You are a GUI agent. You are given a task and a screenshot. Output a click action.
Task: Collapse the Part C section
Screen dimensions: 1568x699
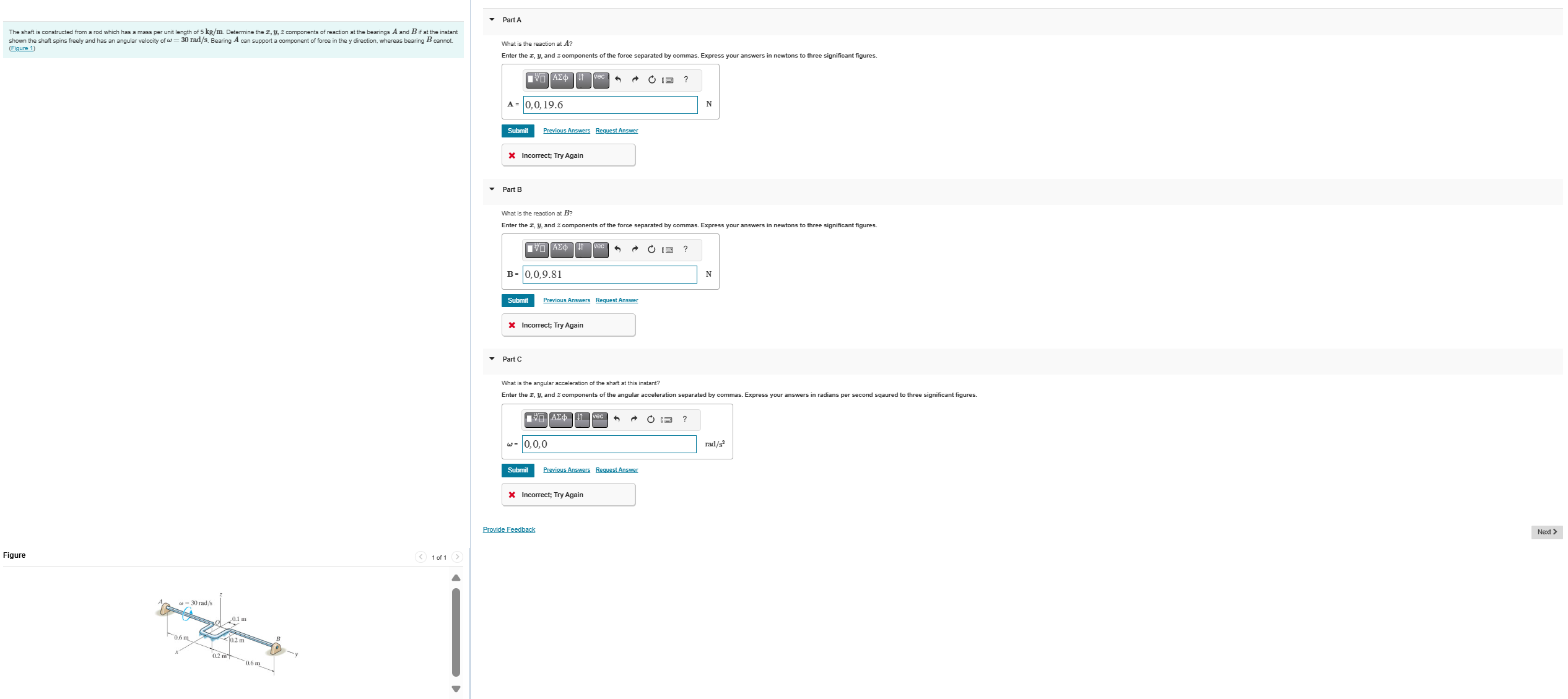(492, 359)
